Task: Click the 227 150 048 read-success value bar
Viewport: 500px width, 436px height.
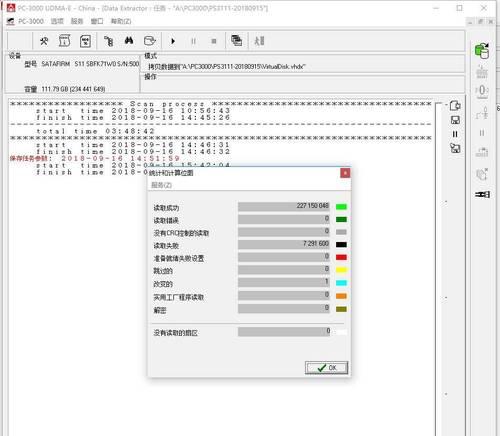Action: pyautogui.click(x=284, y=206)
